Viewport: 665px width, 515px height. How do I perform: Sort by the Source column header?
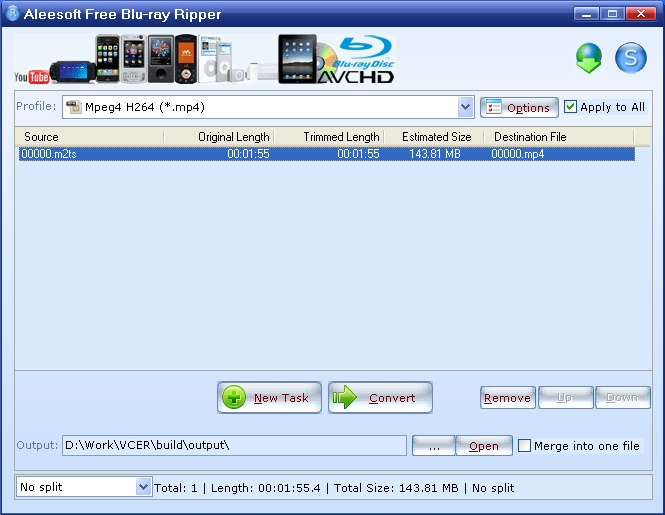click(89, 137)
